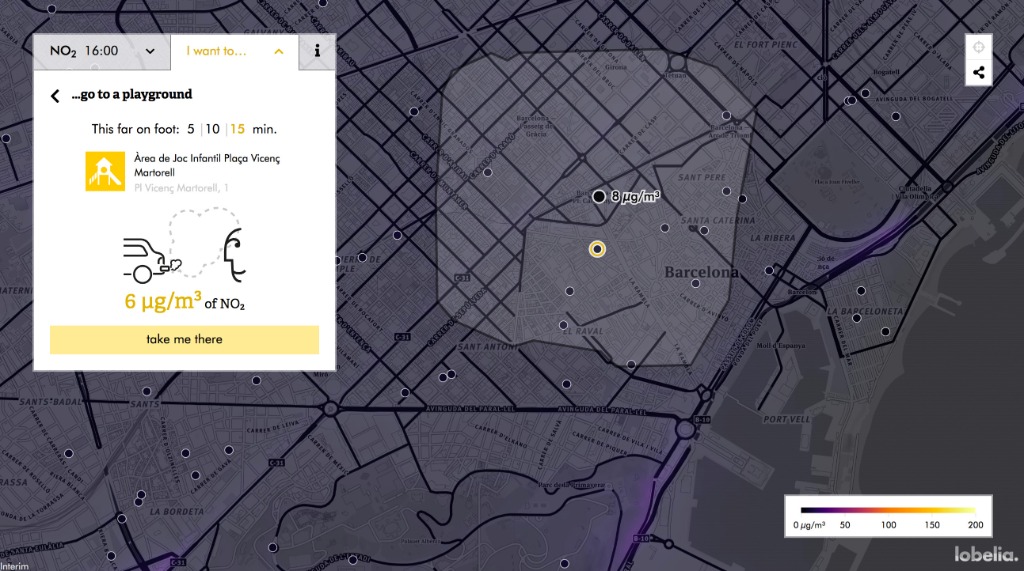Click the yellow playground icon
Image resolution: width=1024 pixels, height=571 pixels.
tap(105, 171)
